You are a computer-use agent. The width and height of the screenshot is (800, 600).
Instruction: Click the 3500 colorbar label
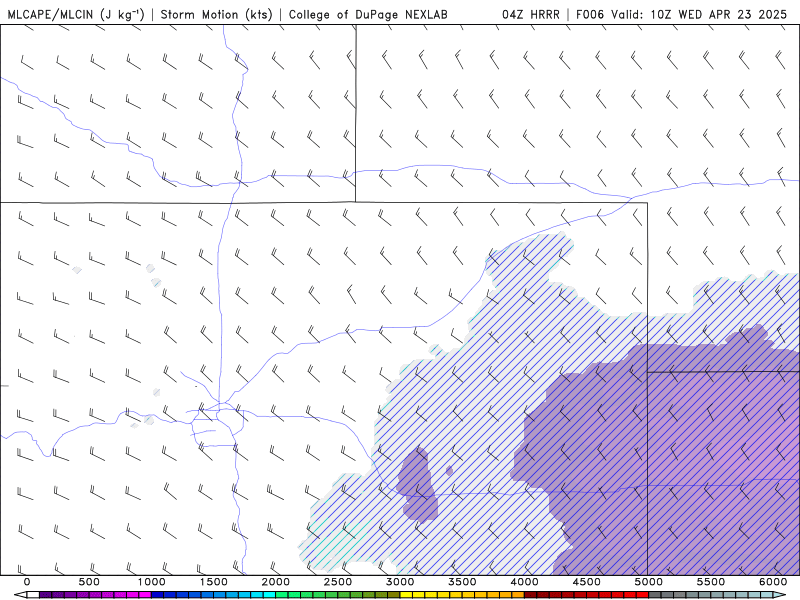point(463,582)
